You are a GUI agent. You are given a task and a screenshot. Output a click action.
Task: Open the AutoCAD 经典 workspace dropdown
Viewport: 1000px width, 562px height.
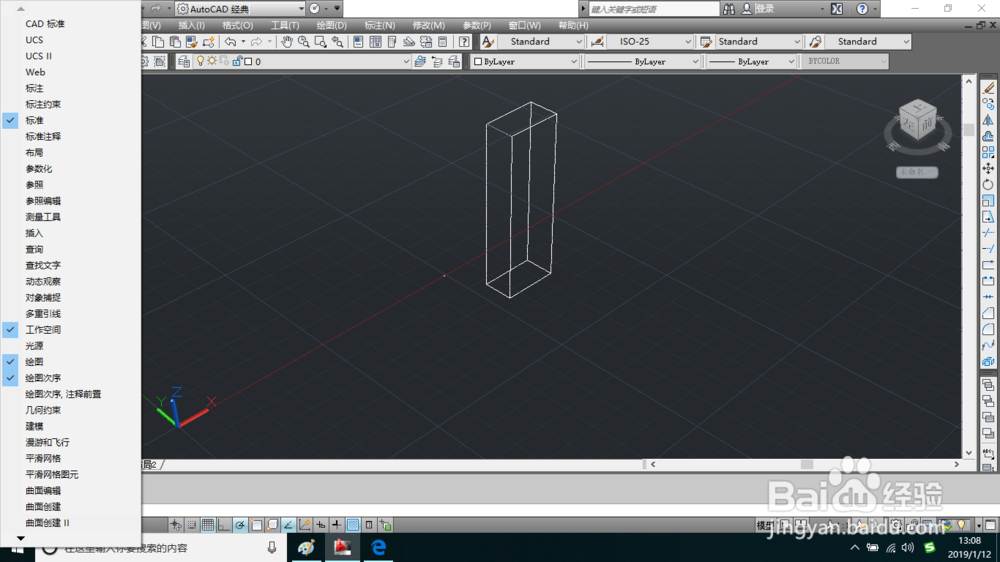click(240, 9)
